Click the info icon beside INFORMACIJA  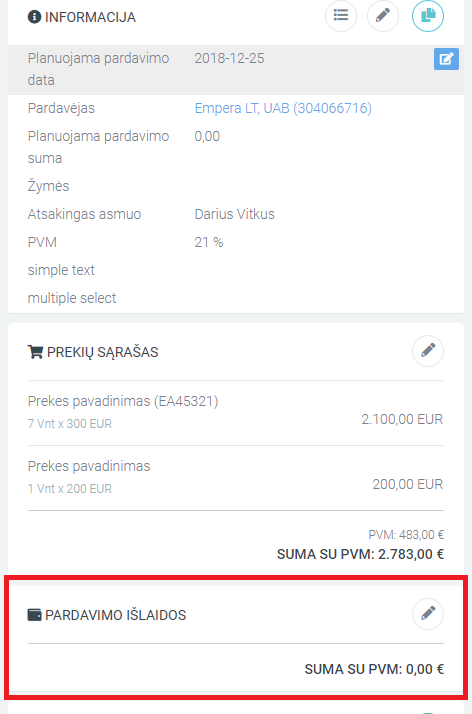pos(34,17)
